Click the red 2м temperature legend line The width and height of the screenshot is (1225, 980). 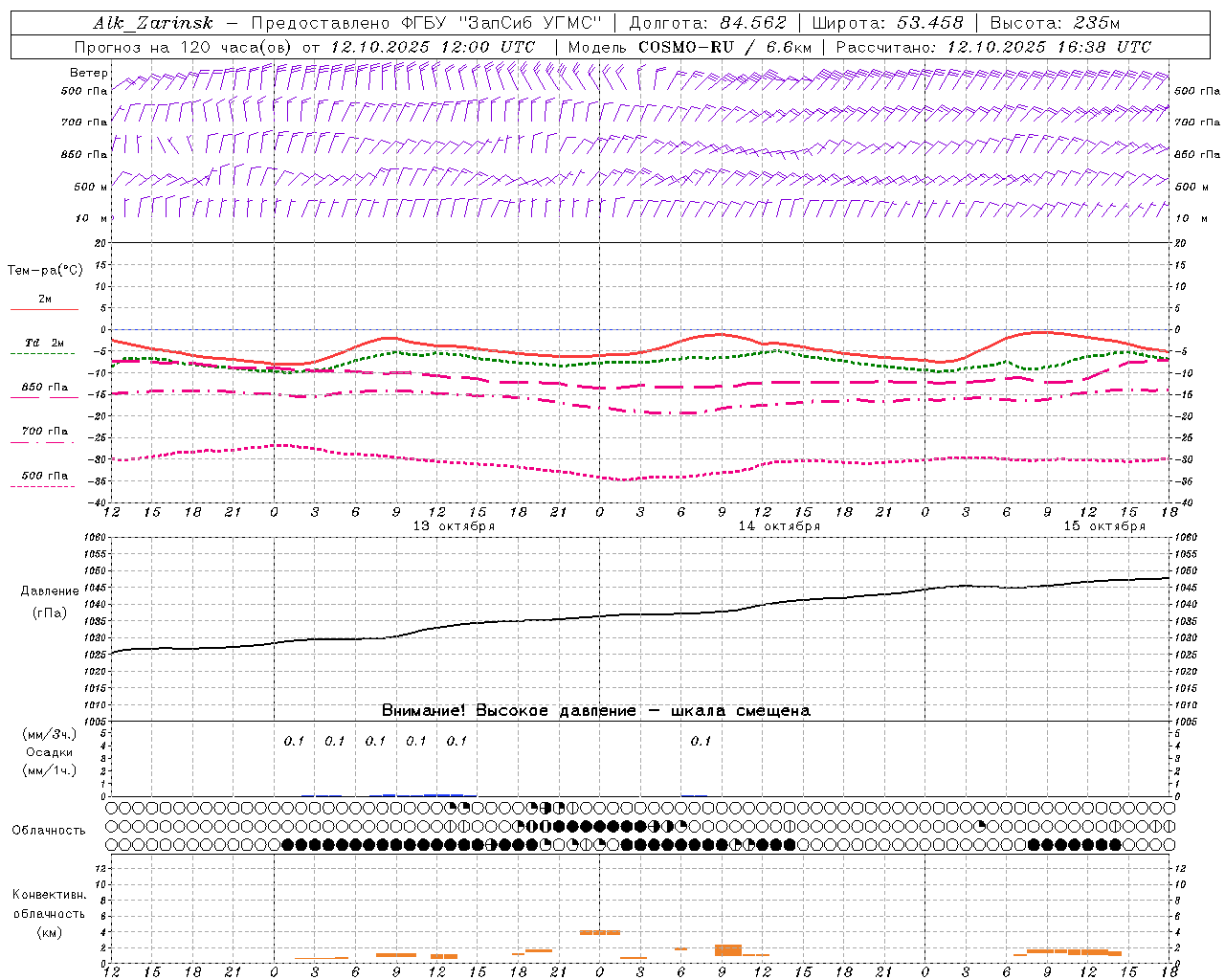click(44, 309)
